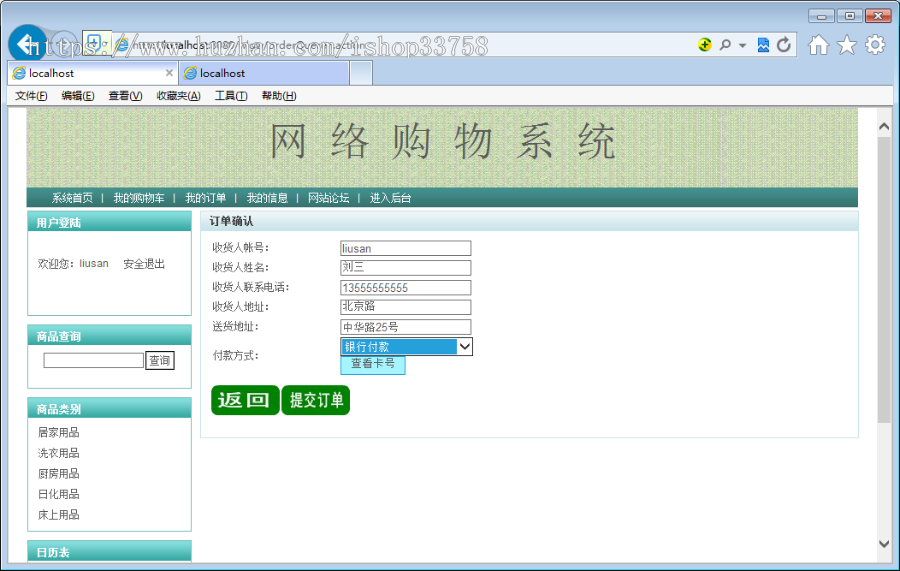Click the green 返回 button
900x571 pixels.
click(x=245, y=400)
